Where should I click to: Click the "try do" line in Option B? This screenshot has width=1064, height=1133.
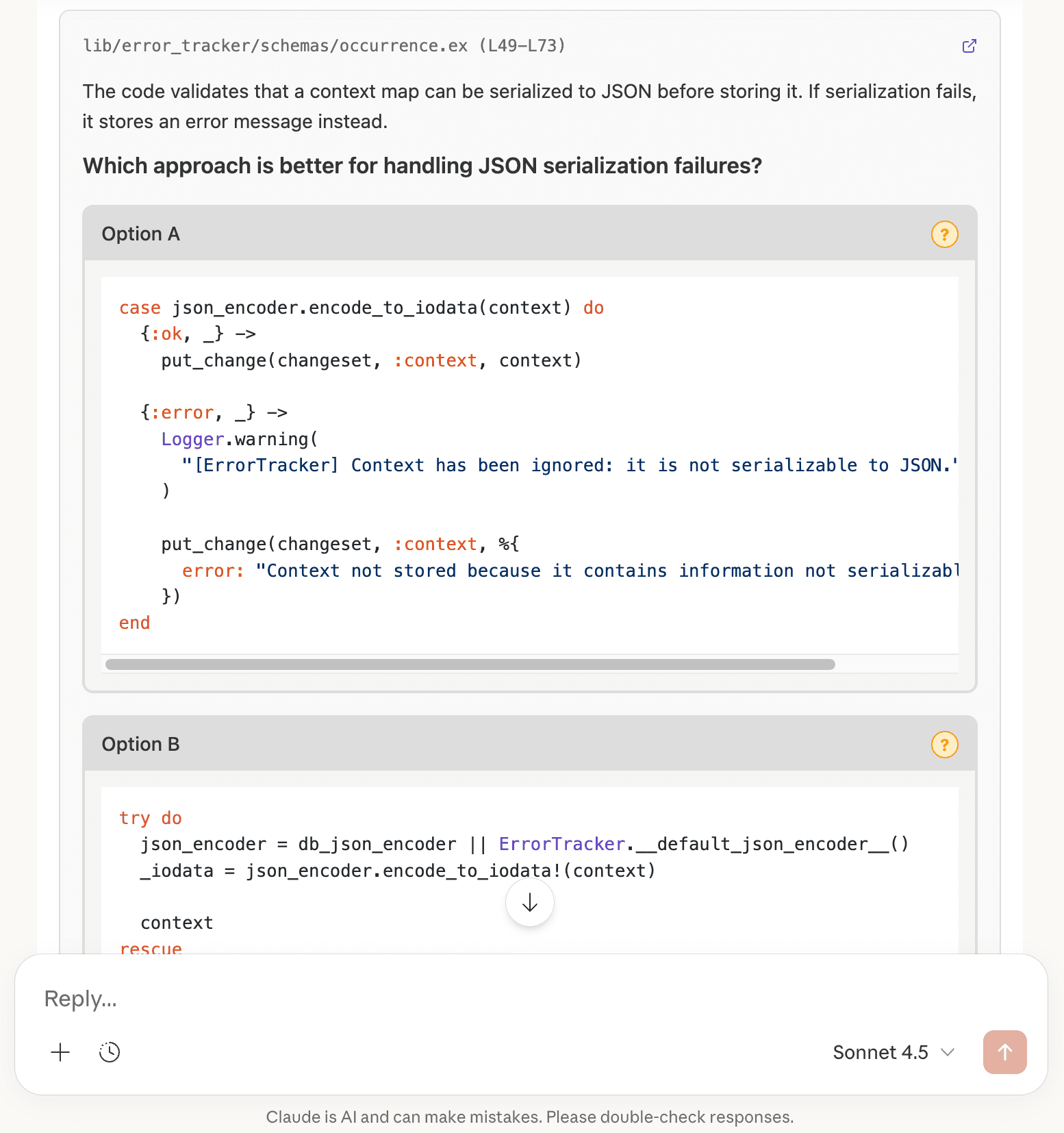(x=151, y=818)
